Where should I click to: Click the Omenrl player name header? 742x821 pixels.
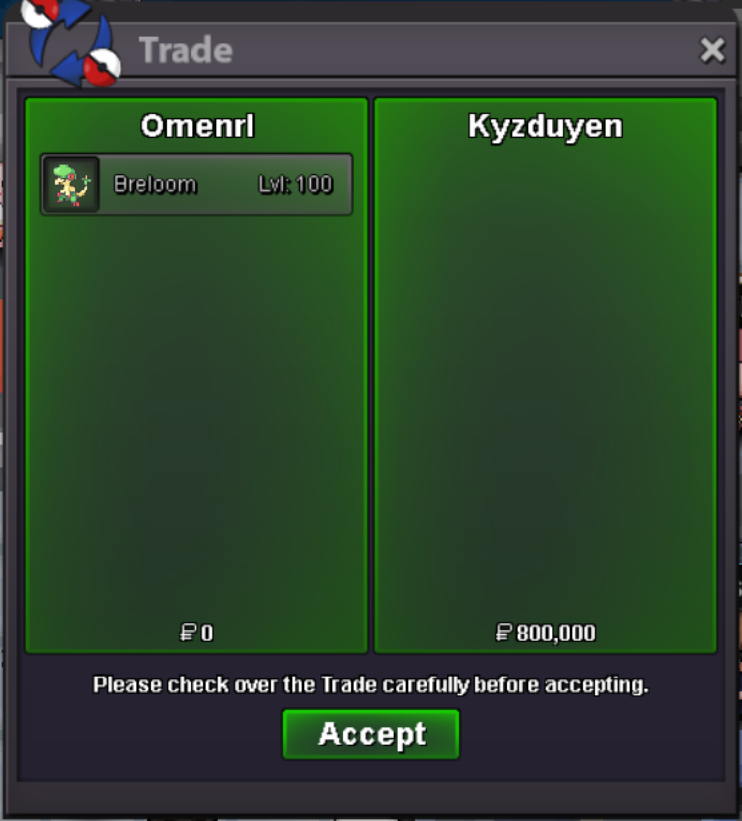[x=197, y=126]
